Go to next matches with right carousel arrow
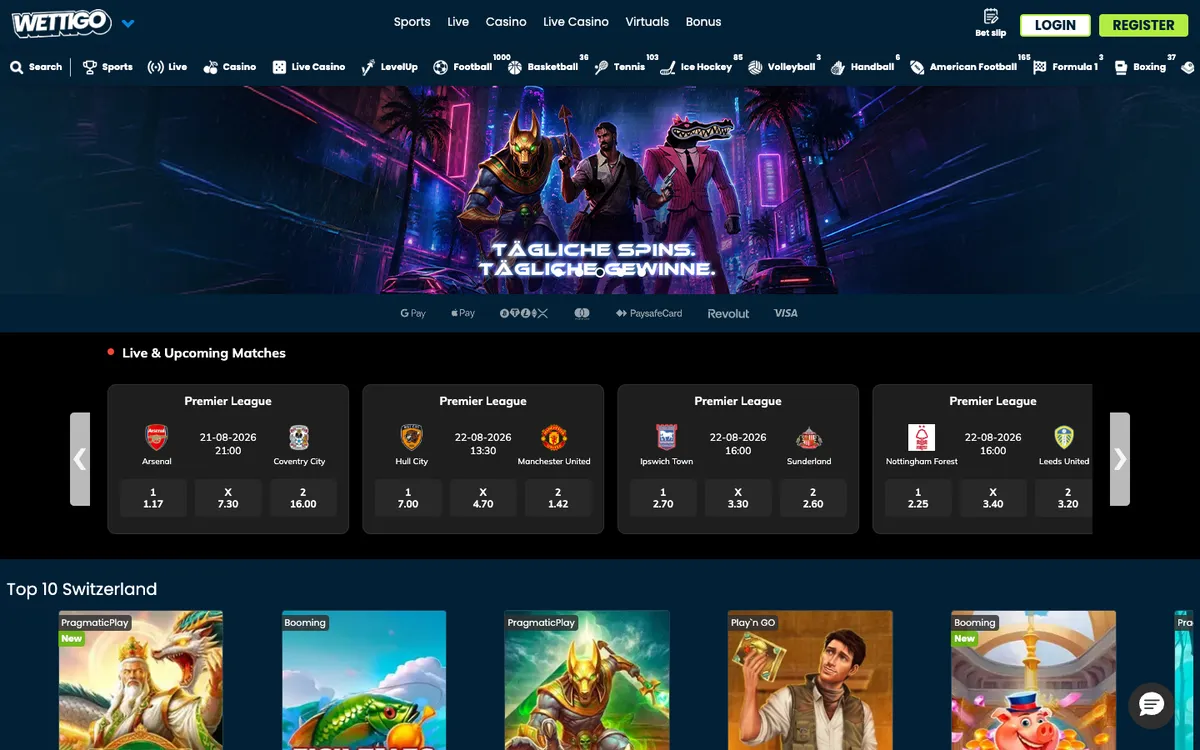The width and height of the screenshot is (1200, 750). pyautogui.click(x=1120, y=459)
